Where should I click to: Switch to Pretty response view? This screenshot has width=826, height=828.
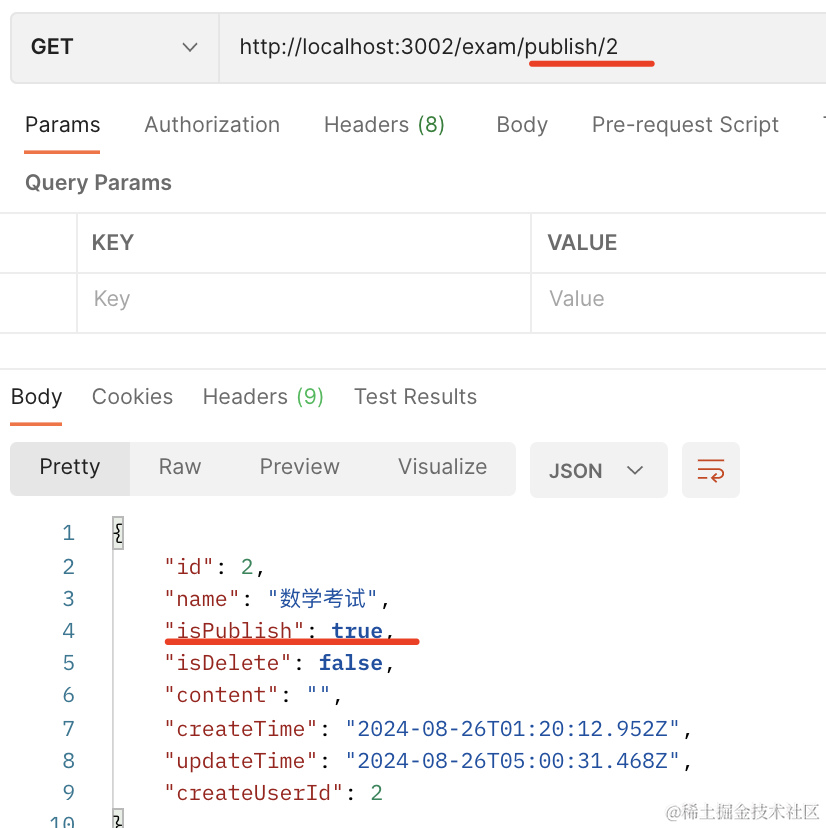click(x=70, y=467)
